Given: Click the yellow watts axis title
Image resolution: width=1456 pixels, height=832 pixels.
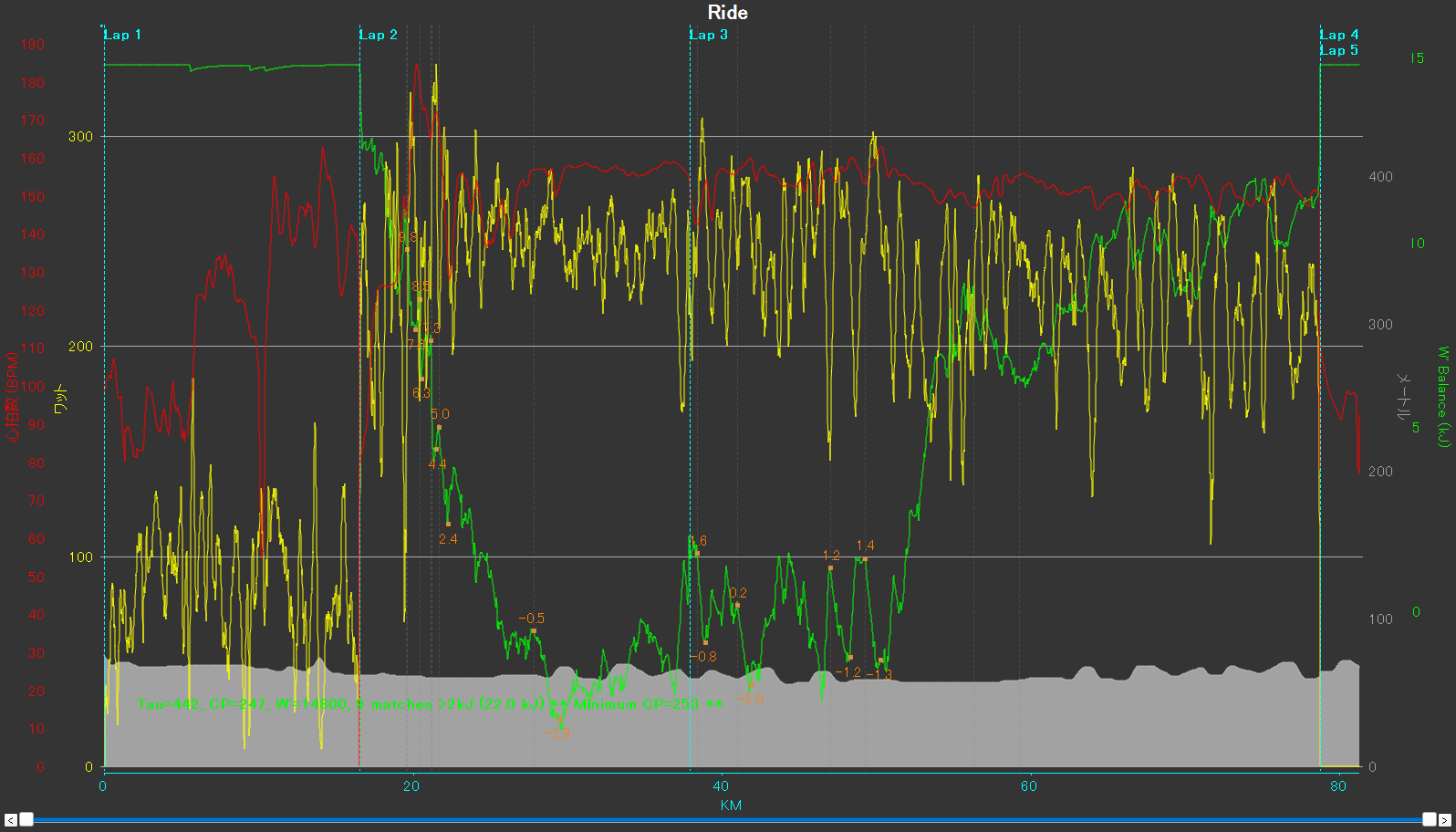Looking at the screenshot, I should pyautogui.click(x=61, y=400).
